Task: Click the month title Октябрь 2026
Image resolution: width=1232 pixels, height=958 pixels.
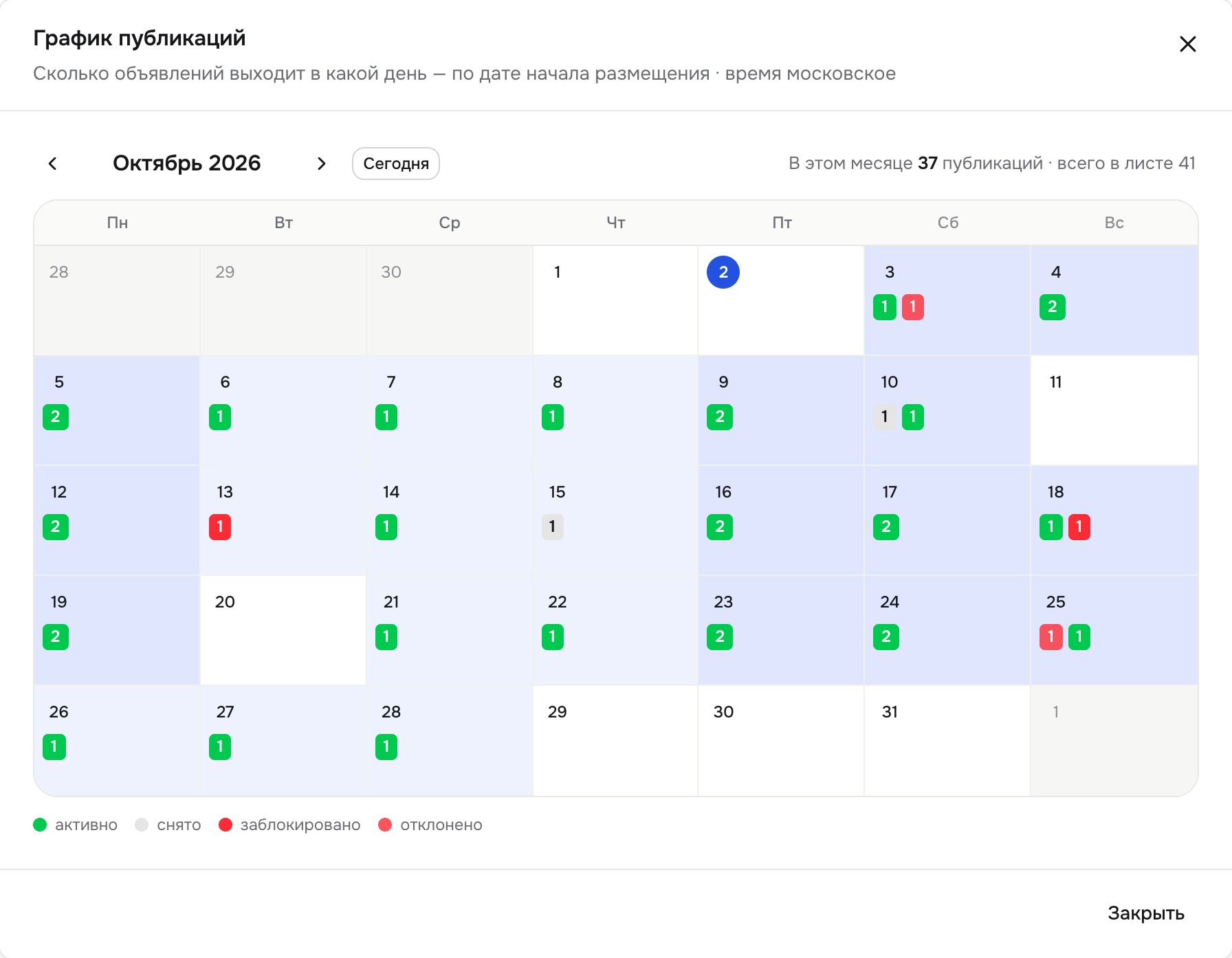Action: click(x=187, y=164)
